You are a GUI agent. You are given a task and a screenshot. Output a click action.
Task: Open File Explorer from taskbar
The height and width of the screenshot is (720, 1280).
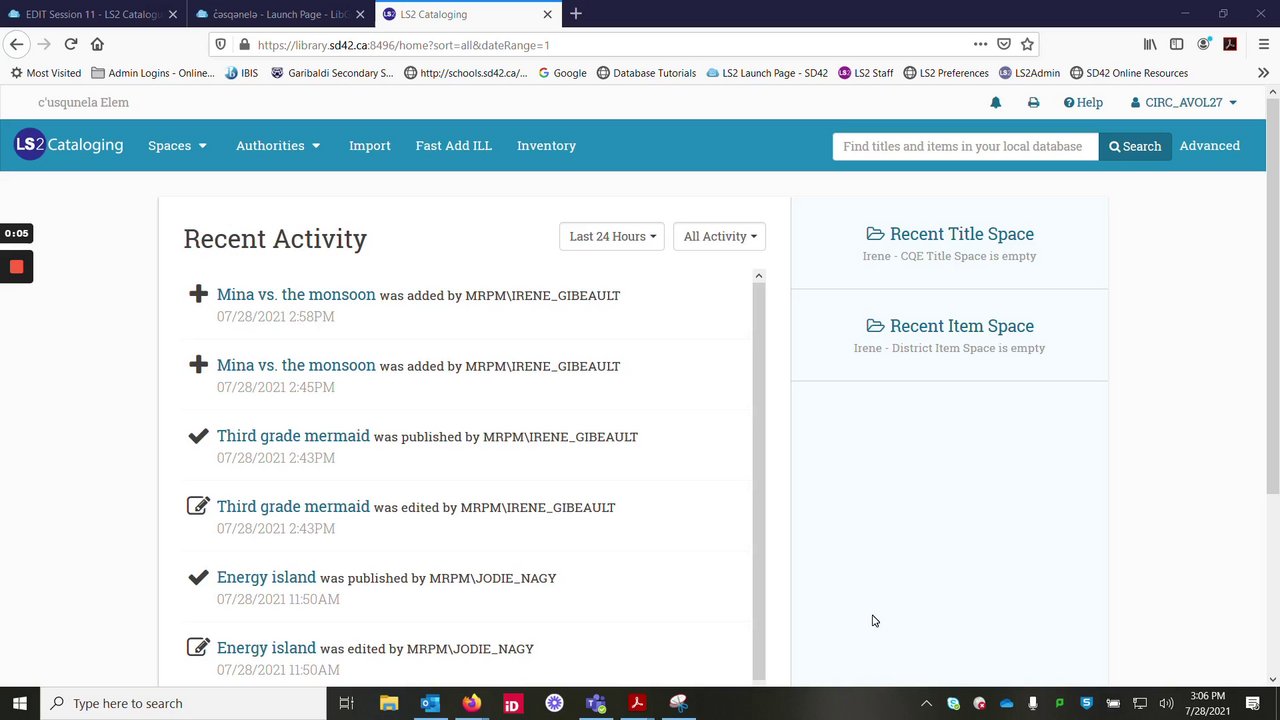389,703
